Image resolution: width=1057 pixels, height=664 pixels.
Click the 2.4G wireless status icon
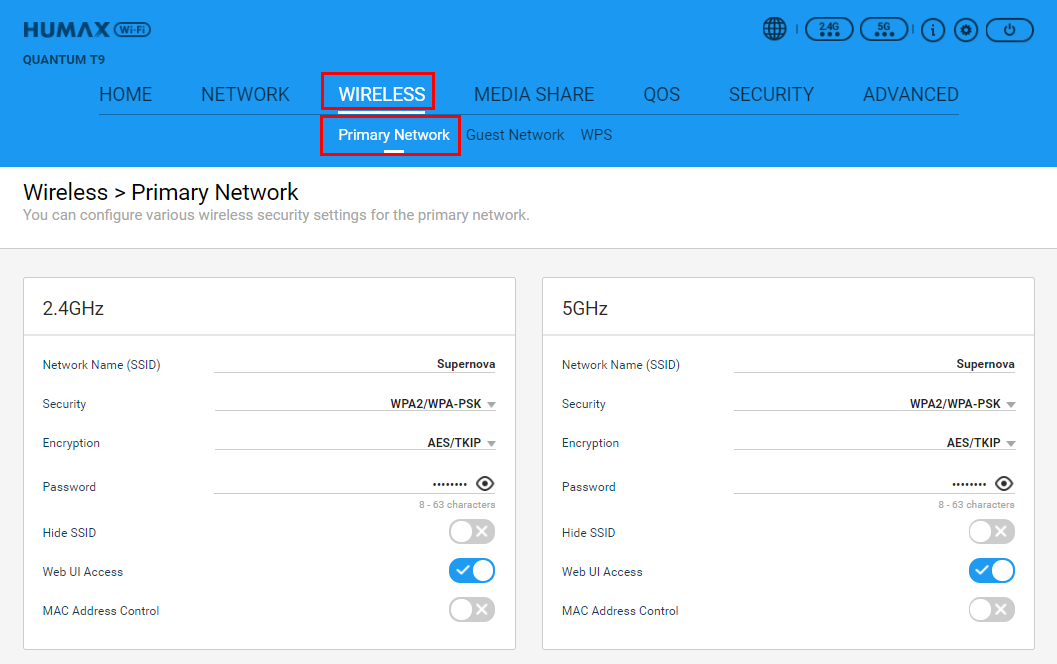pos(829,30)
